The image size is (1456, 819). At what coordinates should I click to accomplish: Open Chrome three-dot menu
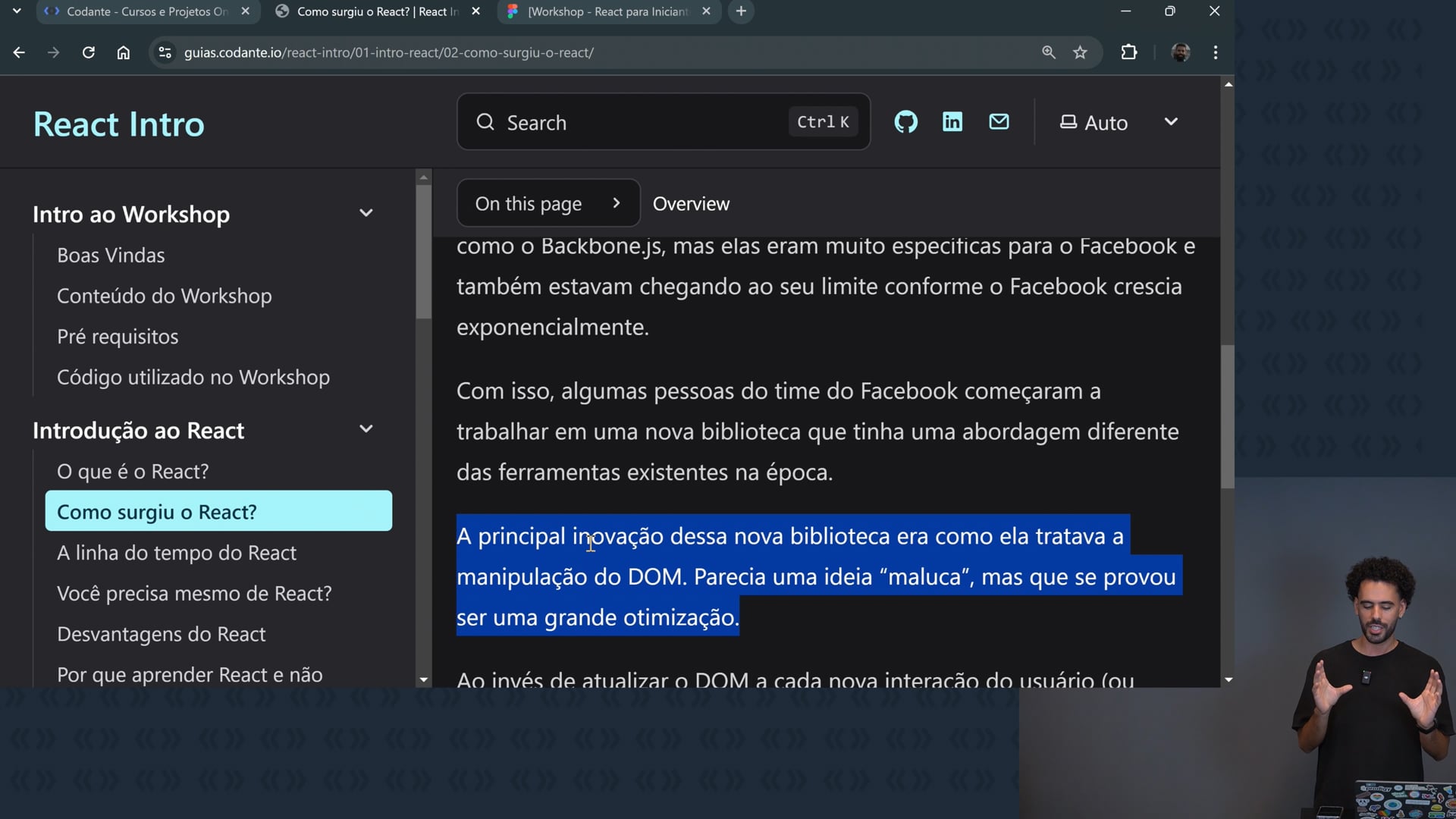click(1216, 52)
